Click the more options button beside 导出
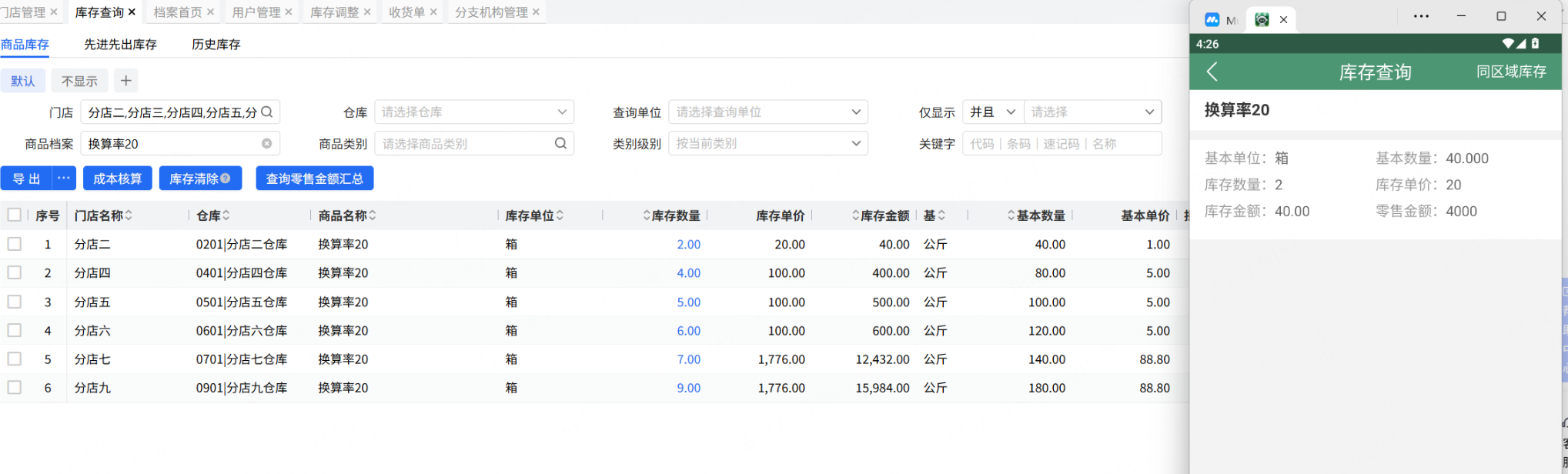1568x474 pixels. tap(64, 179)
